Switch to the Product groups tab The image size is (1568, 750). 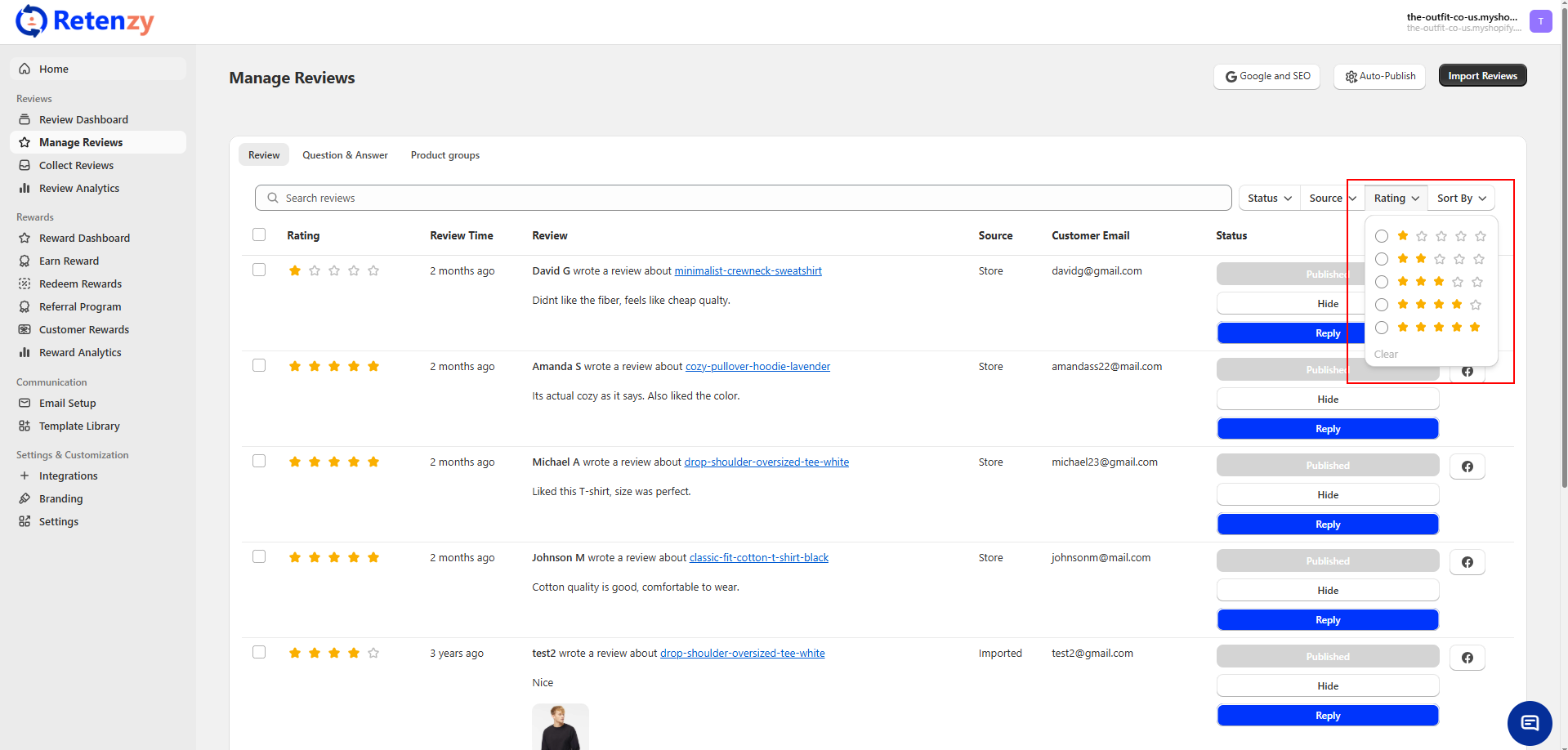click(444, 155)
